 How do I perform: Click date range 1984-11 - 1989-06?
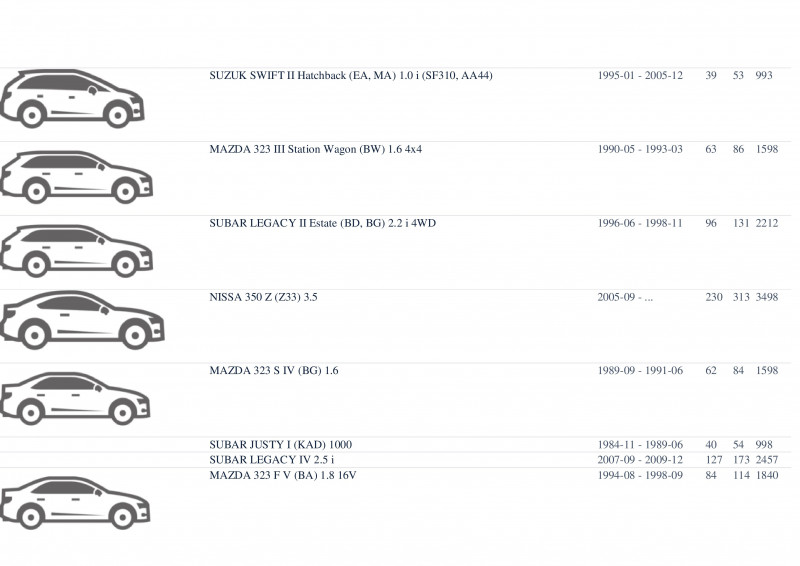pyautogui.click(x=640, y=445)
